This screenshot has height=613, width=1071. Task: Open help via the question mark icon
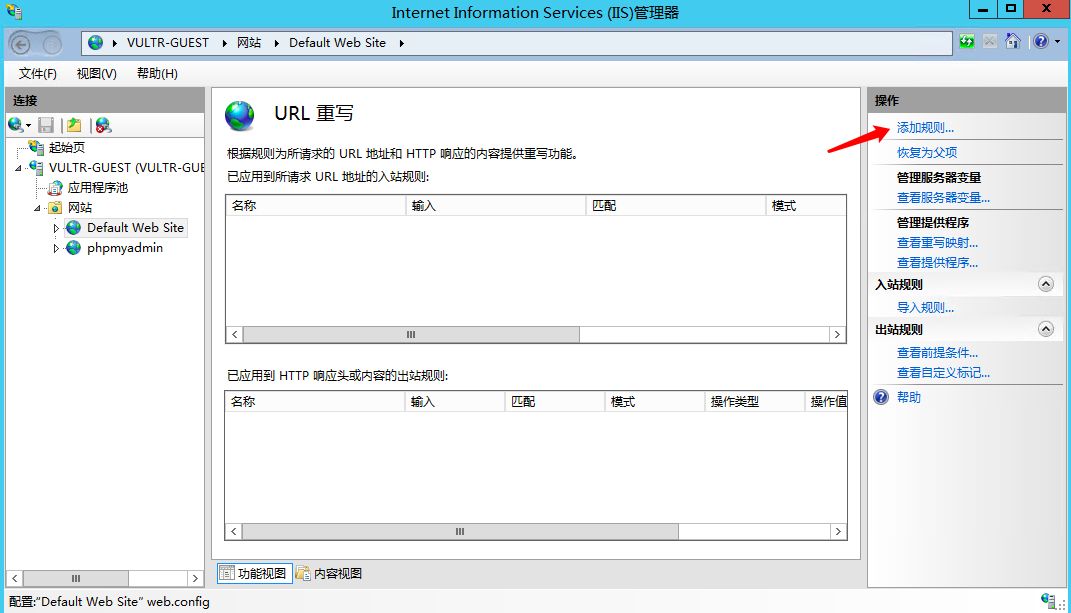coord(1040,42)
